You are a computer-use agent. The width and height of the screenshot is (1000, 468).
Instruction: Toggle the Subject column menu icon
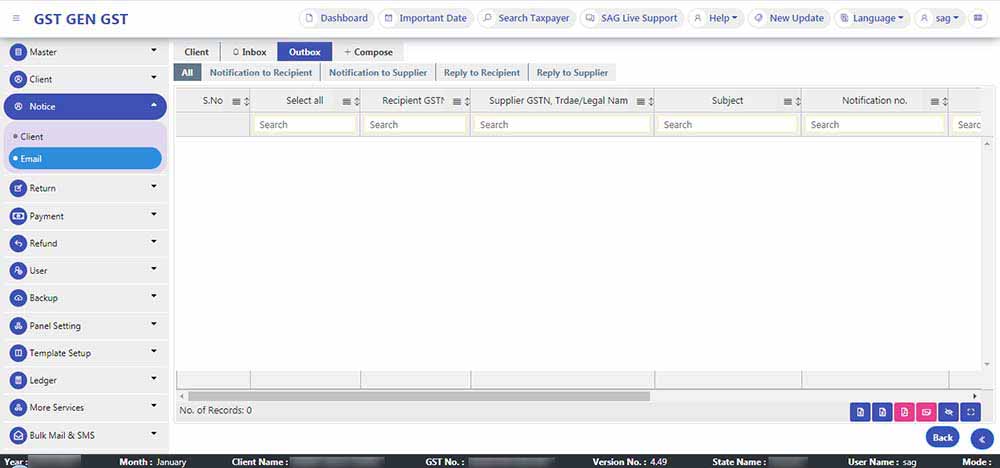787,101
